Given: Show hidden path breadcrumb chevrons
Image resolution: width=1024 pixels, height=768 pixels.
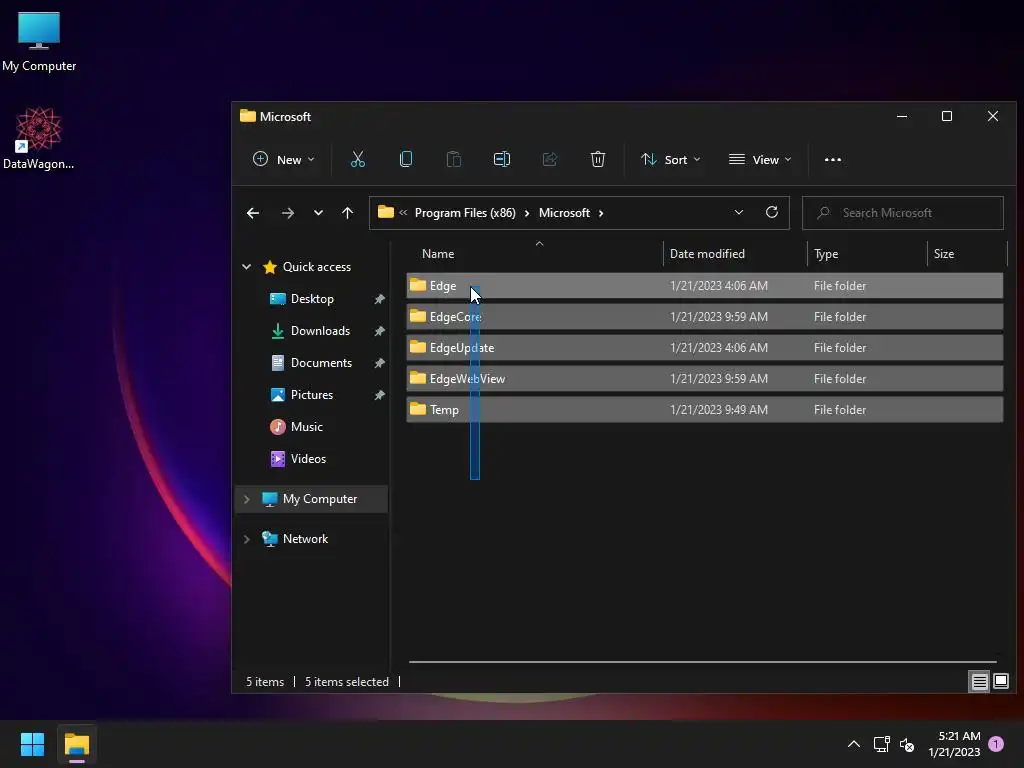Looking at the screenshot, I should point(403,212).
